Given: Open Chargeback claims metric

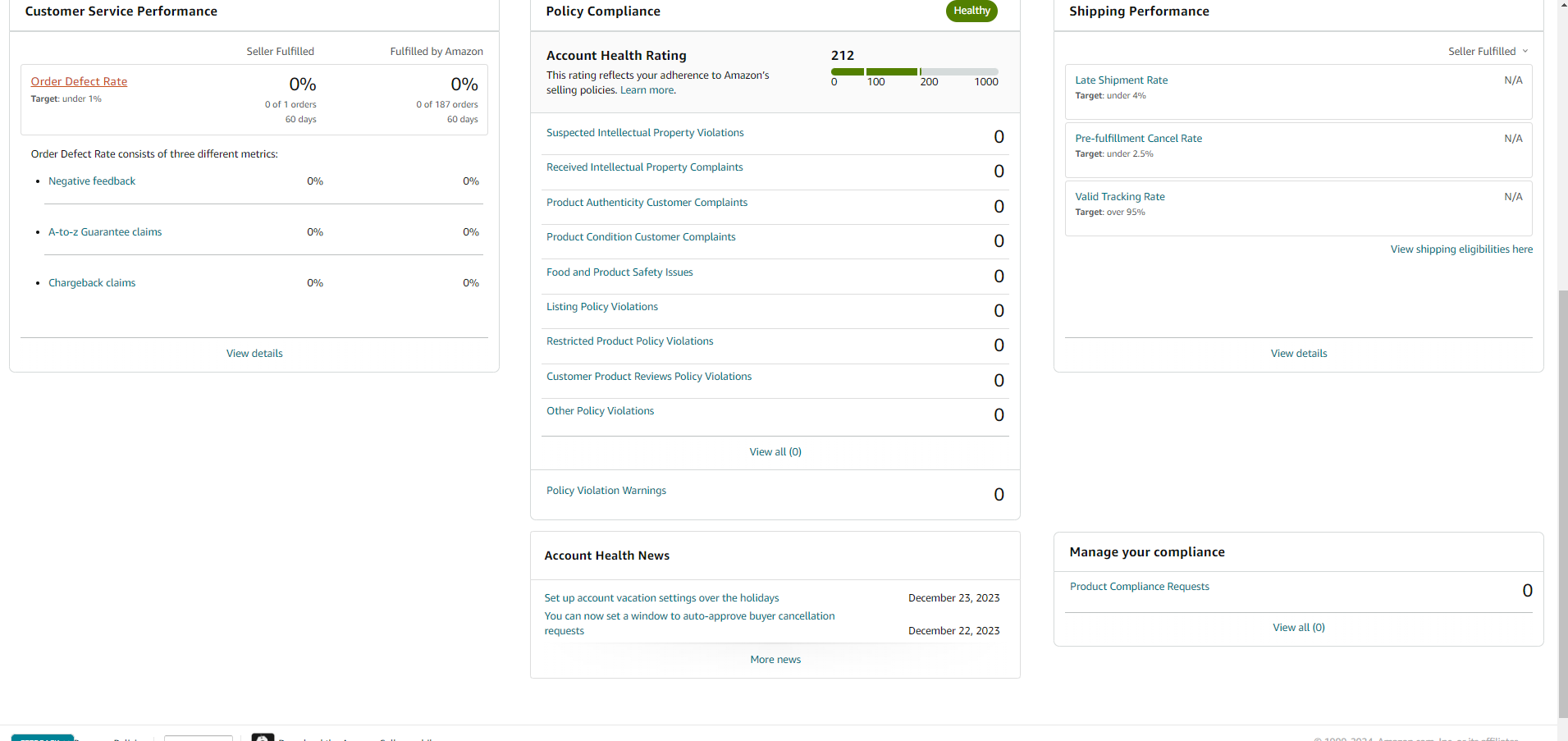Looking at the screenshot, I should pos(92,283).
